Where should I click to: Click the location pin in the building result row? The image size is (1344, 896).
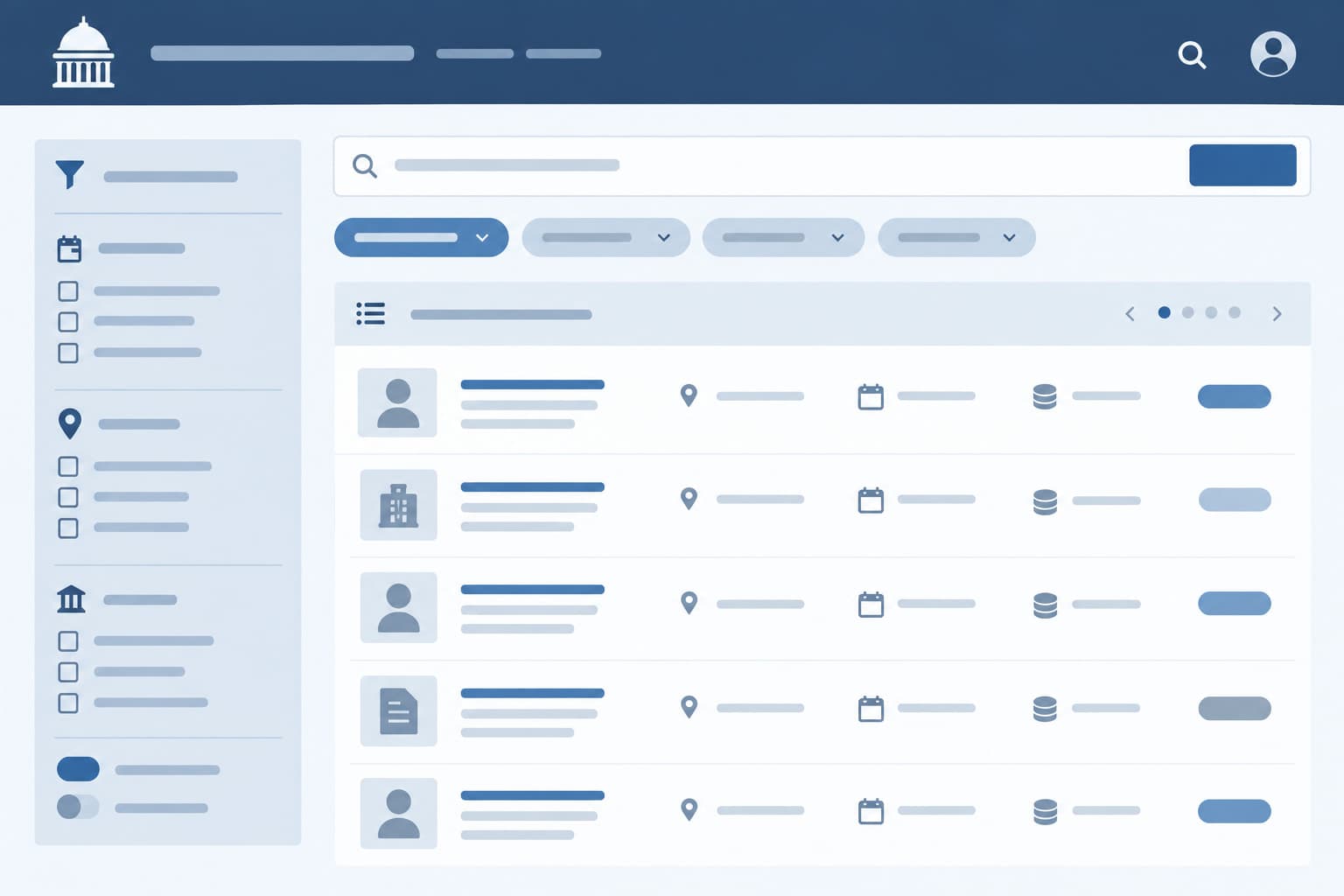[x=689, y=499]
